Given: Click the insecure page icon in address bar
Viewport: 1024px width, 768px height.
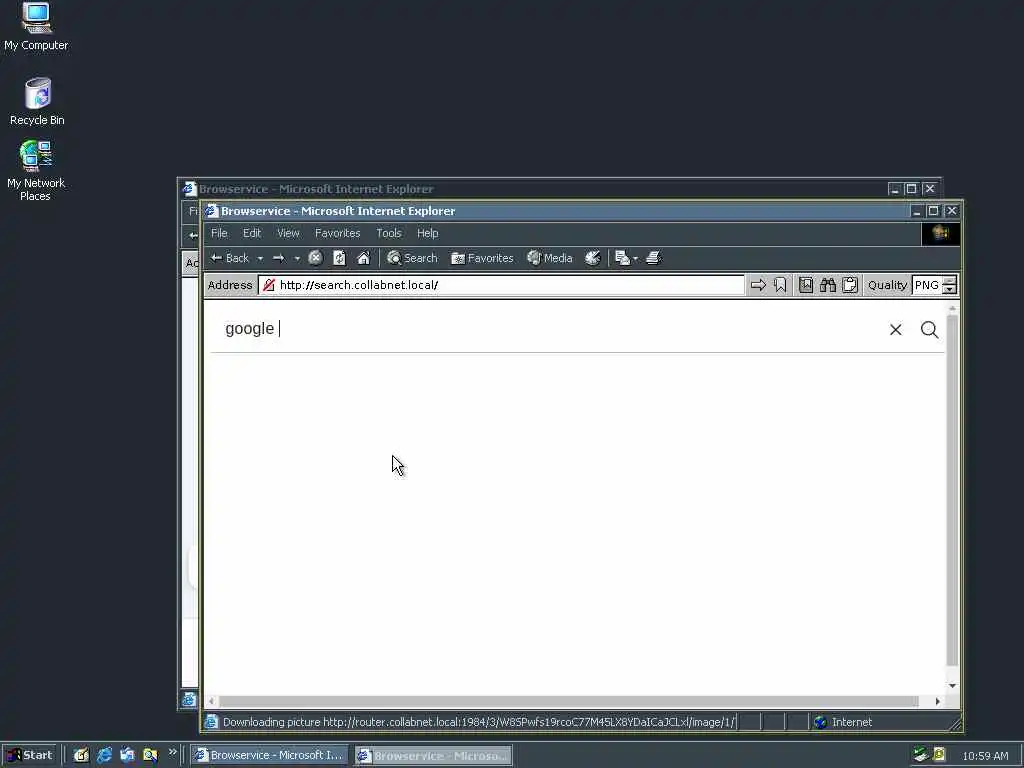Looking at the screenshot, I should (268, 285).
